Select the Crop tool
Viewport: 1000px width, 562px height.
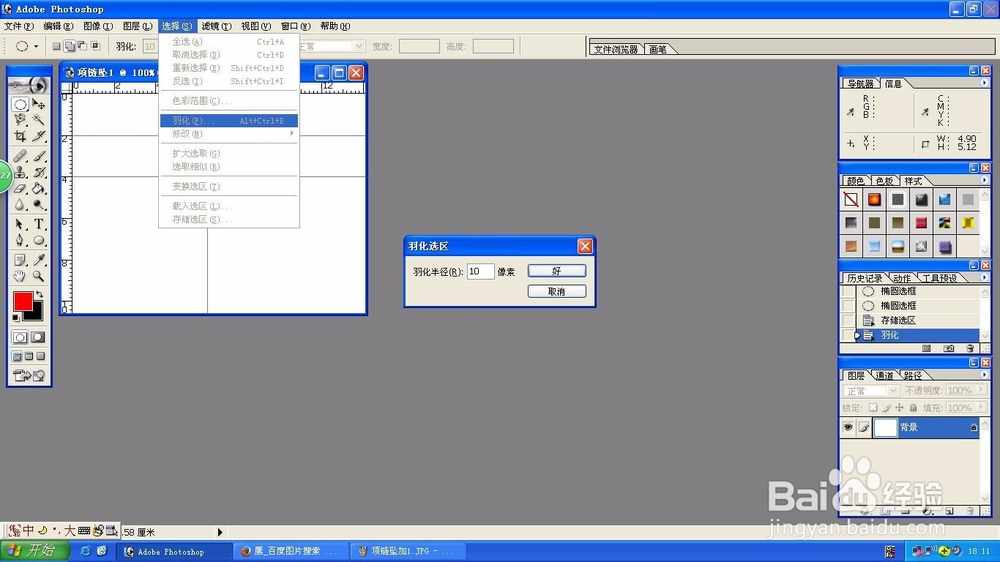click(x=20, y=136)
